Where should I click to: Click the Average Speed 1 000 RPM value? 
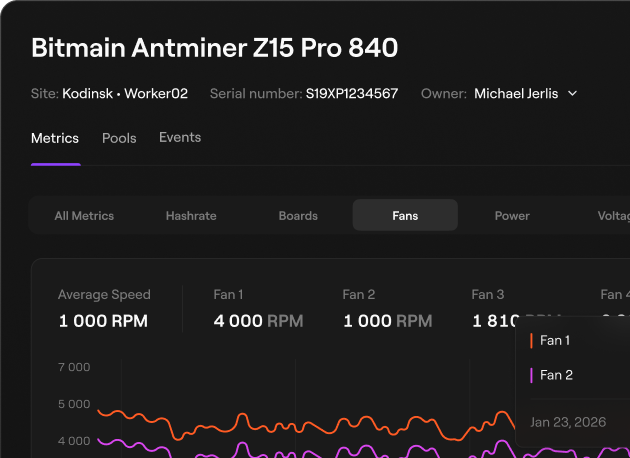pyautogui.click(x=103, y=321)
